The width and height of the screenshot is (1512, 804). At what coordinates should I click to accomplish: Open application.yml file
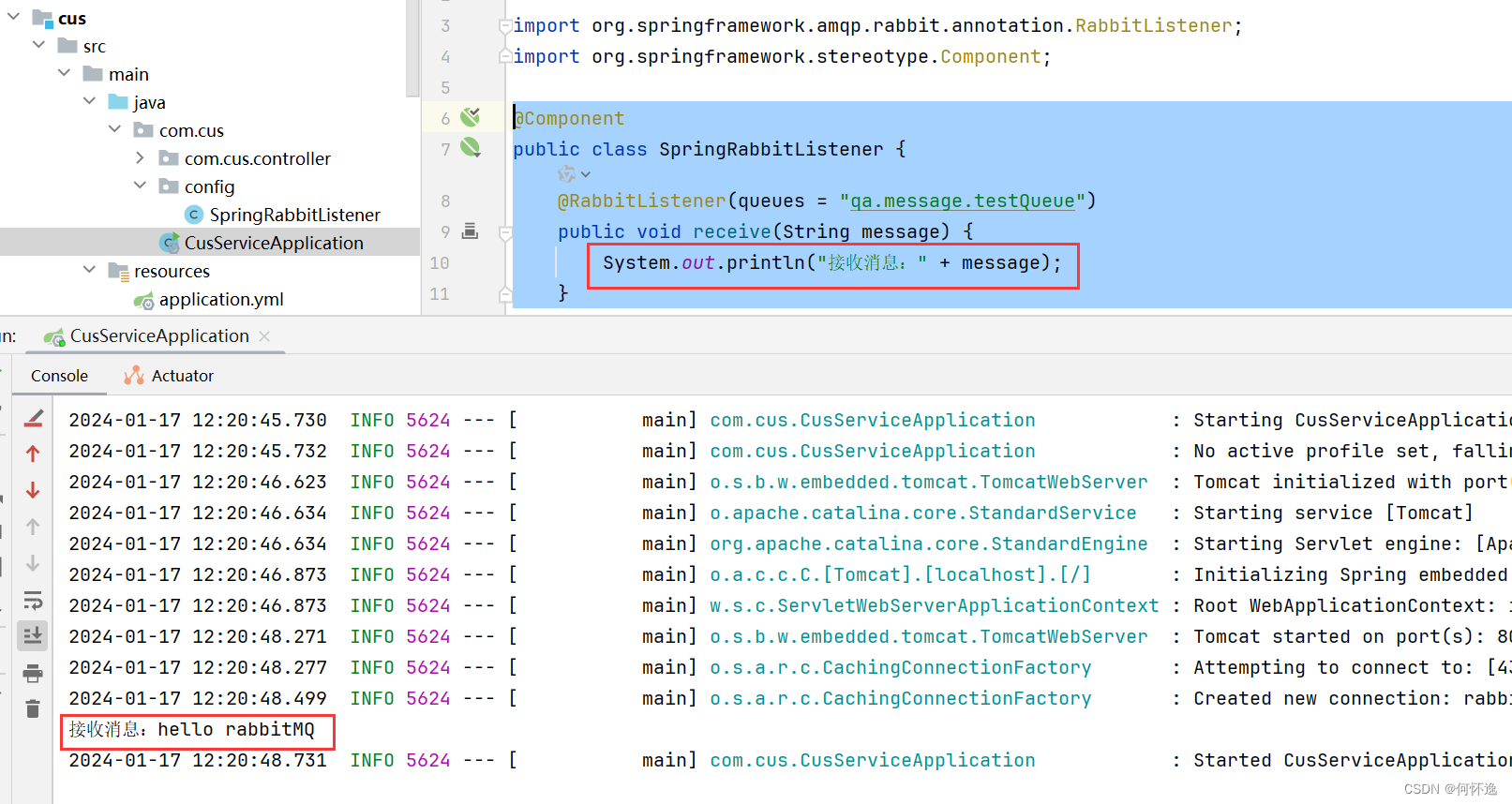(221, 299)
